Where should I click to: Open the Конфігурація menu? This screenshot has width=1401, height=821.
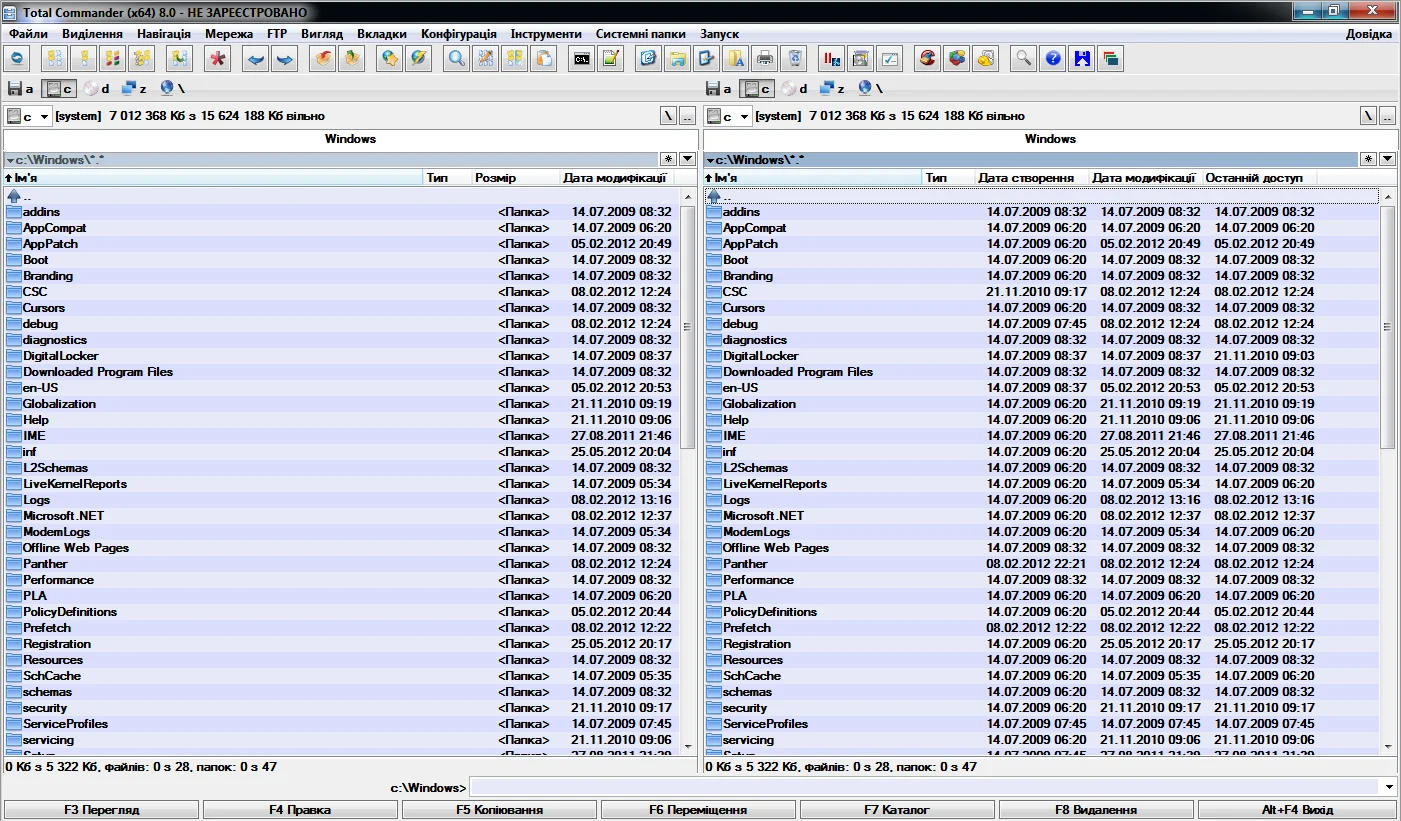tap(459, 34)
